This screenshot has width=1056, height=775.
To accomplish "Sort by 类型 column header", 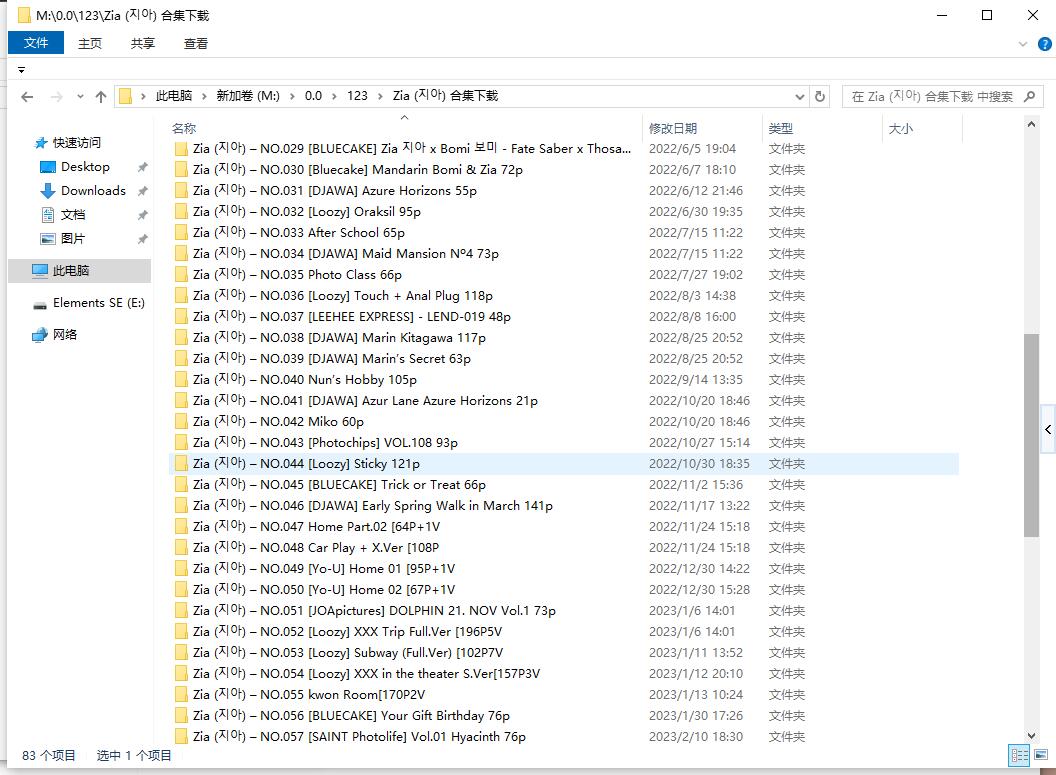I will tap(781, 128).
